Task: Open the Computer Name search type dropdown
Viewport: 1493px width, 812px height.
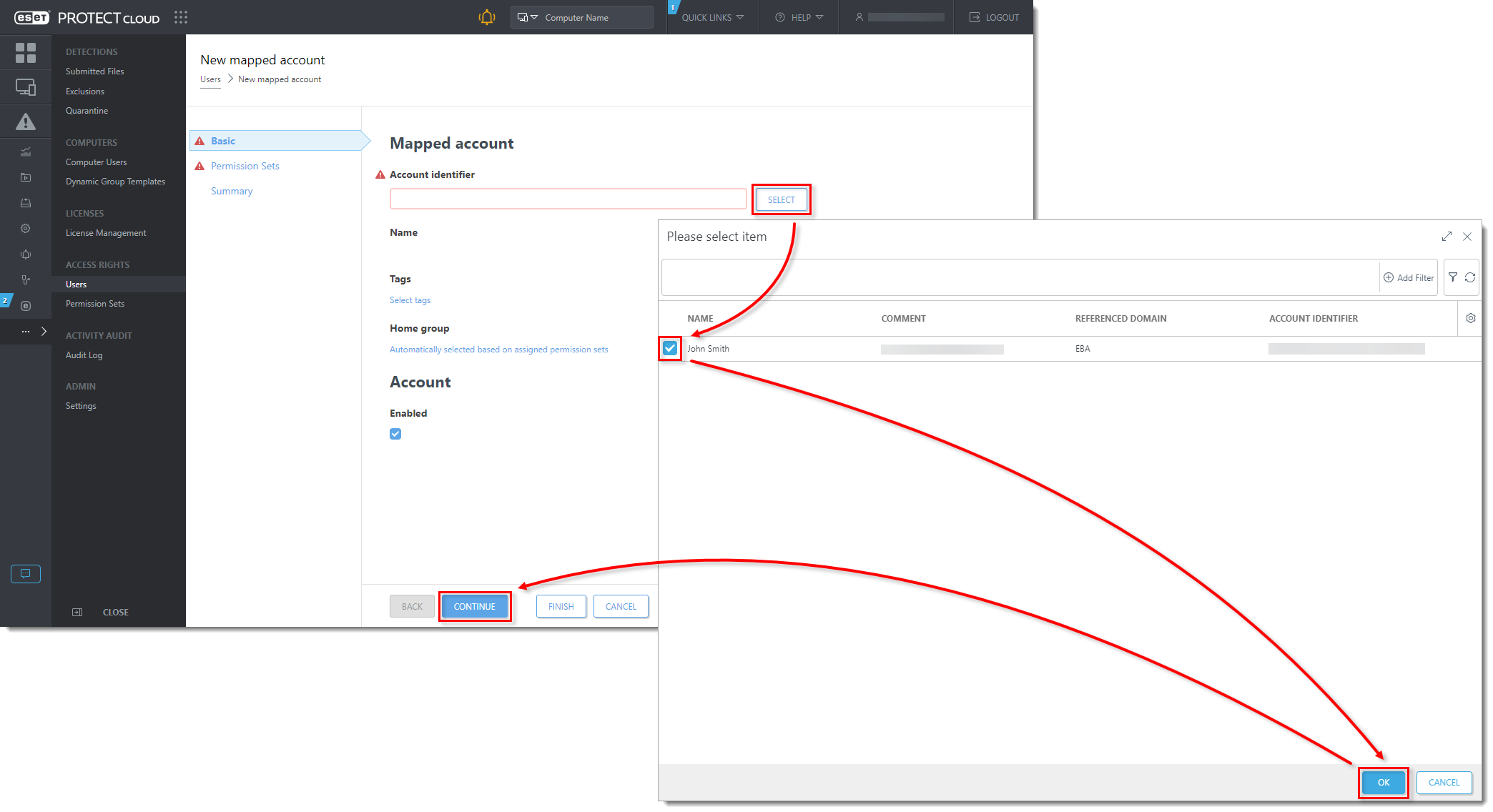Action: 528,17
